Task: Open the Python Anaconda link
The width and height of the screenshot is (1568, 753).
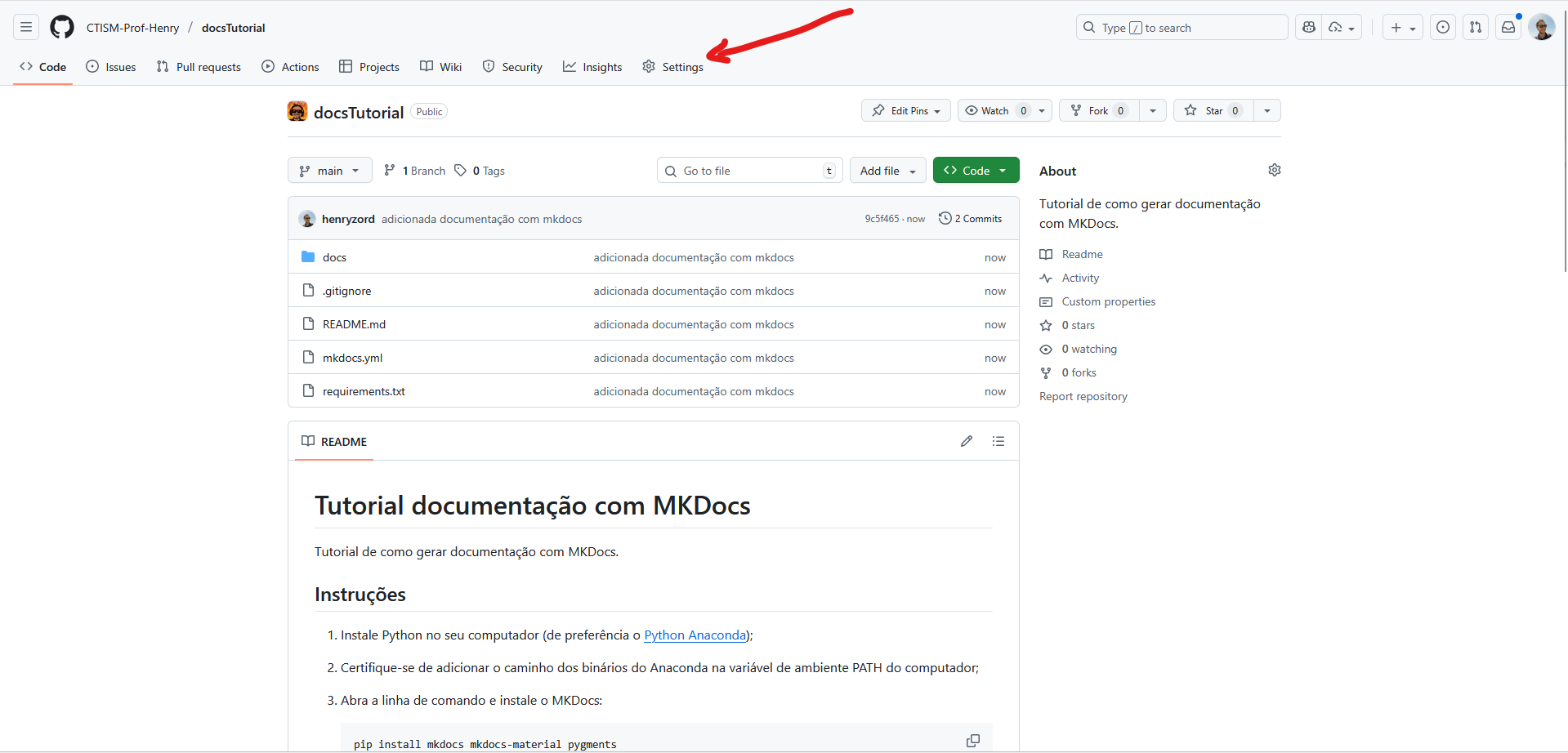Action: tap(695, 635)
